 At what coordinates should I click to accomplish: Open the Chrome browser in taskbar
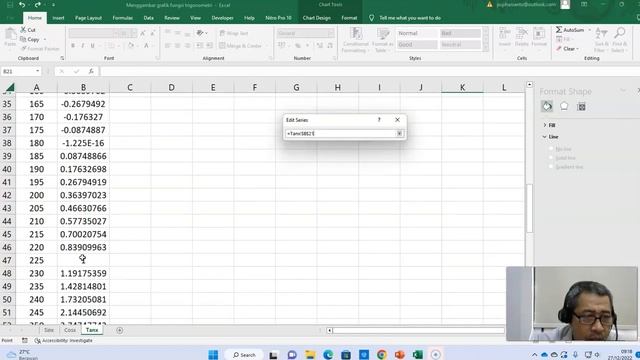pos(382,354)
